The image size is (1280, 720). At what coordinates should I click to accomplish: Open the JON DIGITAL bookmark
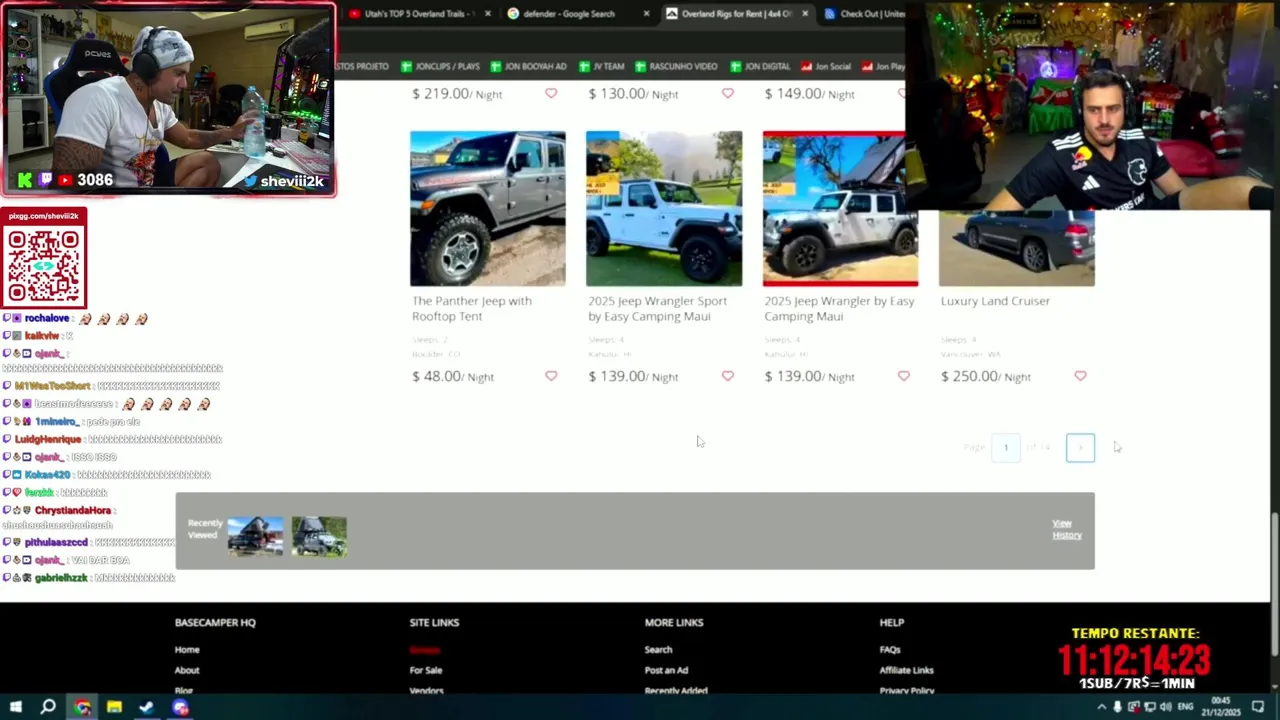click(x=760, y=66)
